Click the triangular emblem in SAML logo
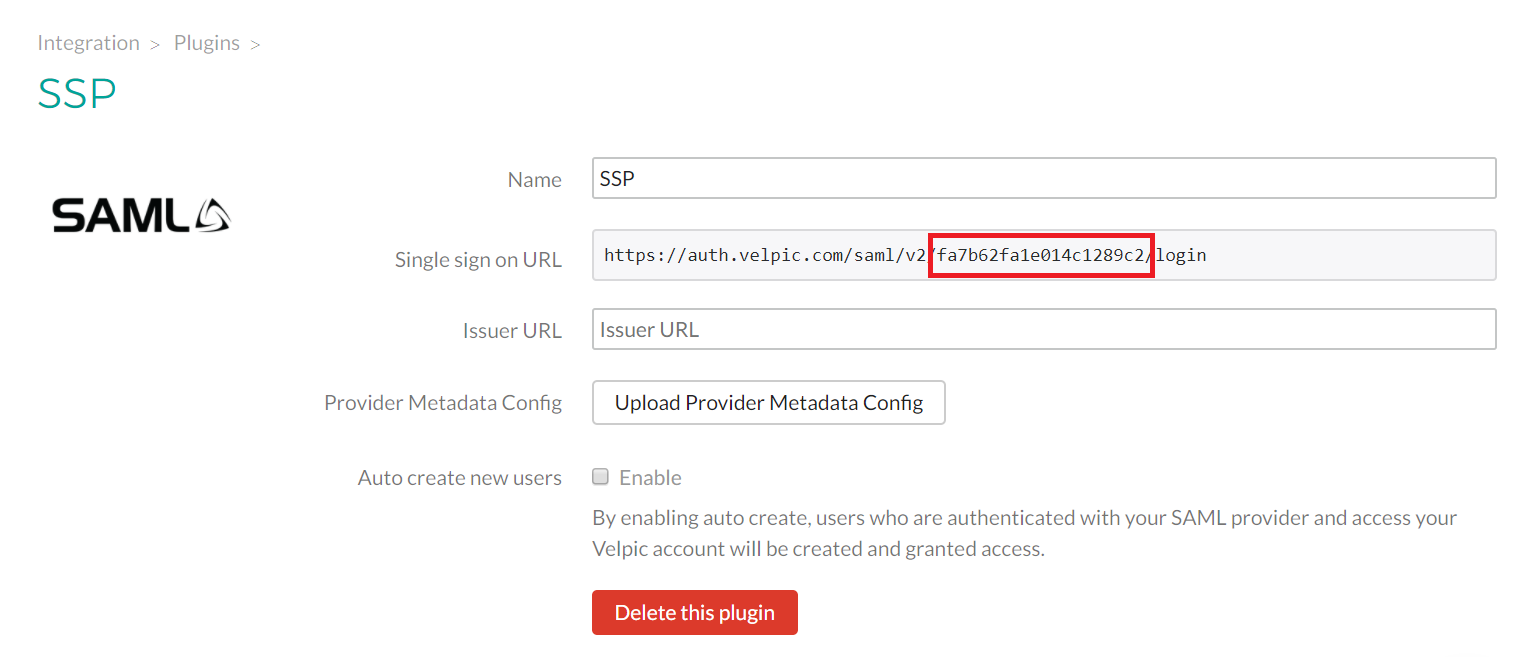 point(211,214)
